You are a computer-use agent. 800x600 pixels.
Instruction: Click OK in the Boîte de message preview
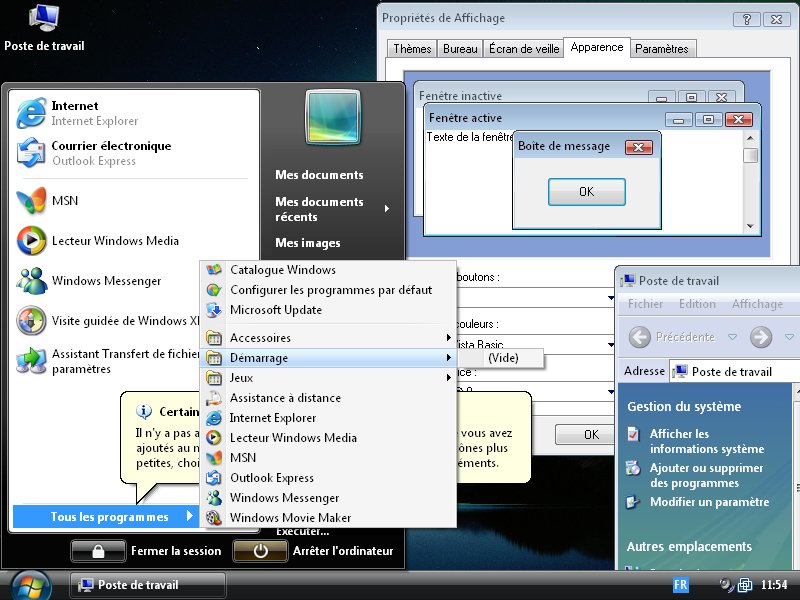(586, 192)
